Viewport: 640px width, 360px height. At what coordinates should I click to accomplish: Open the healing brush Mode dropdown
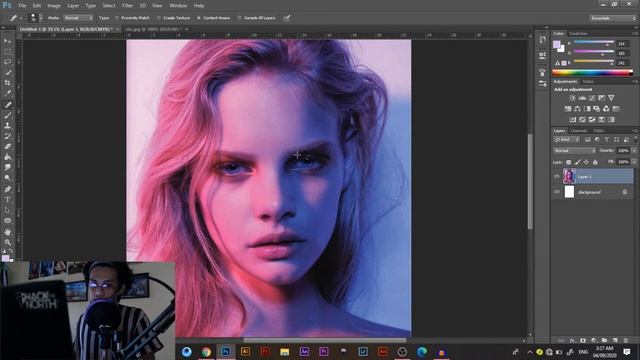coord(78,18)
